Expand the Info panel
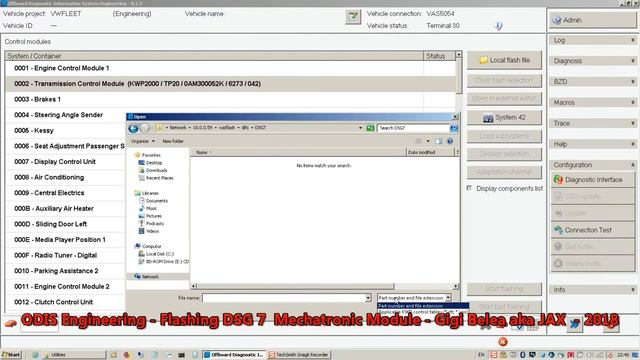This screenshot has height=360, width=640. click(593, 290)
